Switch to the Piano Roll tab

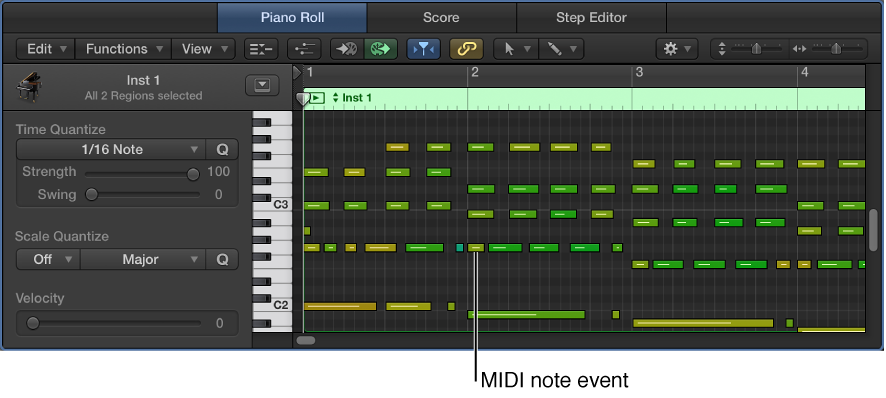(x=292, y=18)
